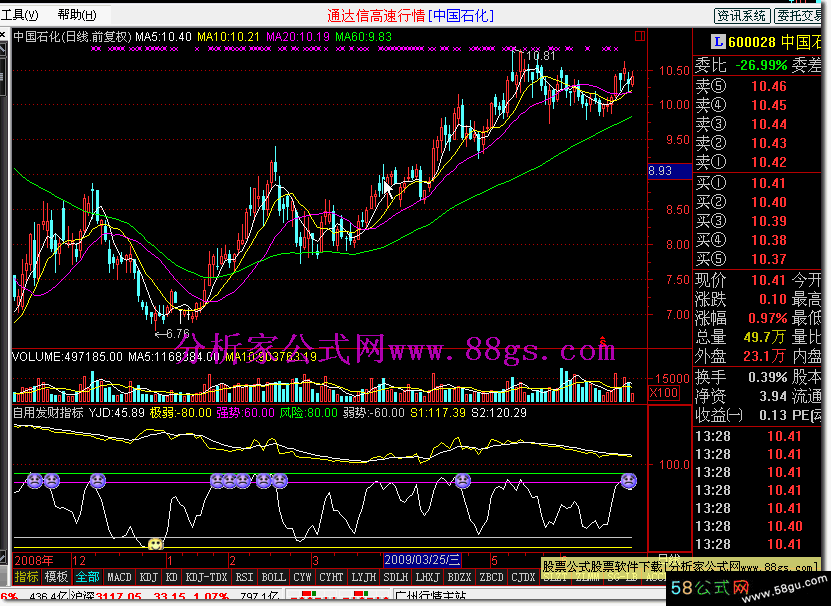The width and height of the screenshot is (831, 606).
Task: Click the 委托交易 button
Action: tap(799, 16)
